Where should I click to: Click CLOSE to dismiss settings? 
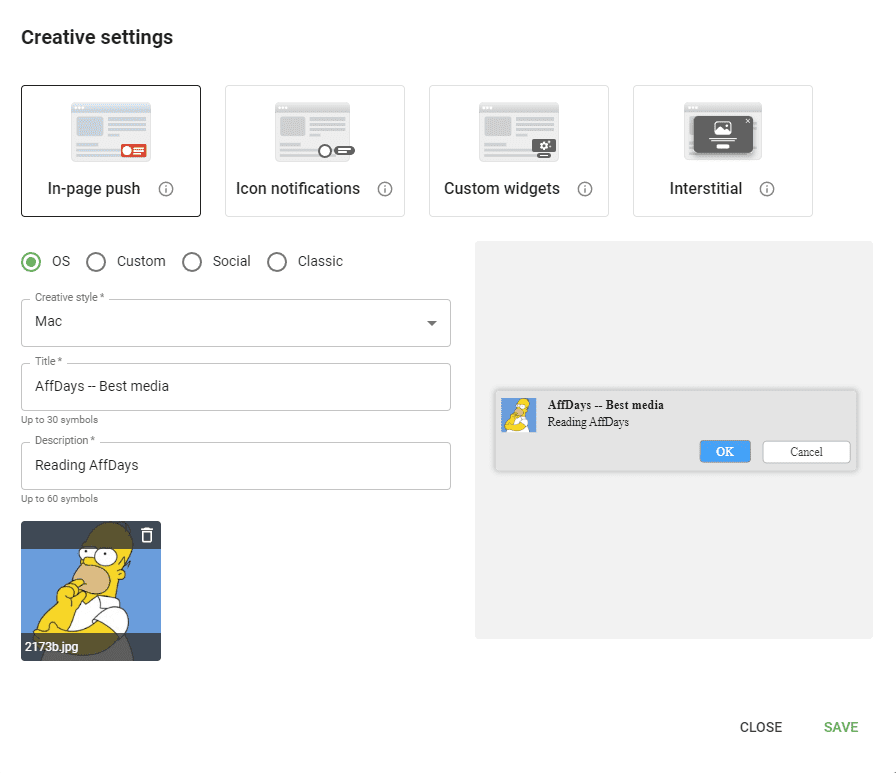(x=761, y=727)
